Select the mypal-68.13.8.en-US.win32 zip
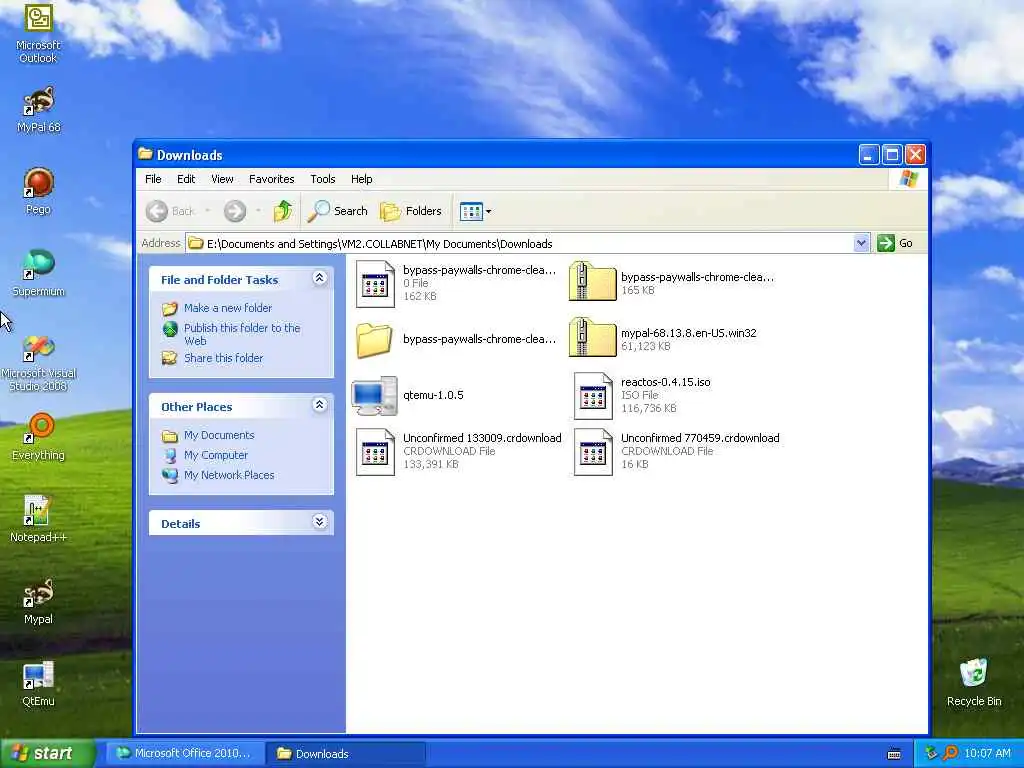Image resolution: width=1024 pixels, height=768 pixels. coord(663,339)
